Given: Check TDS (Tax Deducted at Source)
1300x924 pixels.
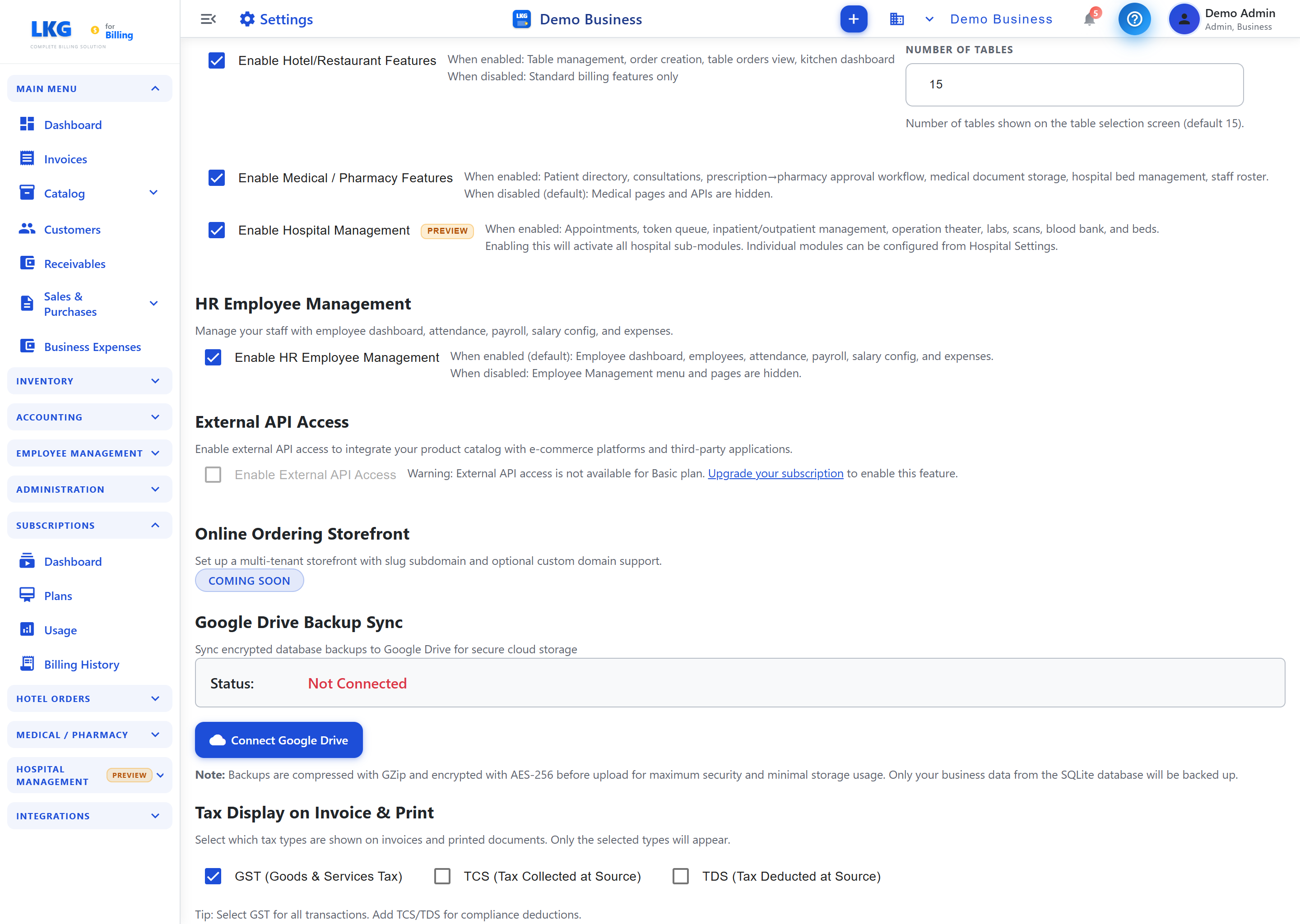Looking at the screenshot, I should coord(681,876).
